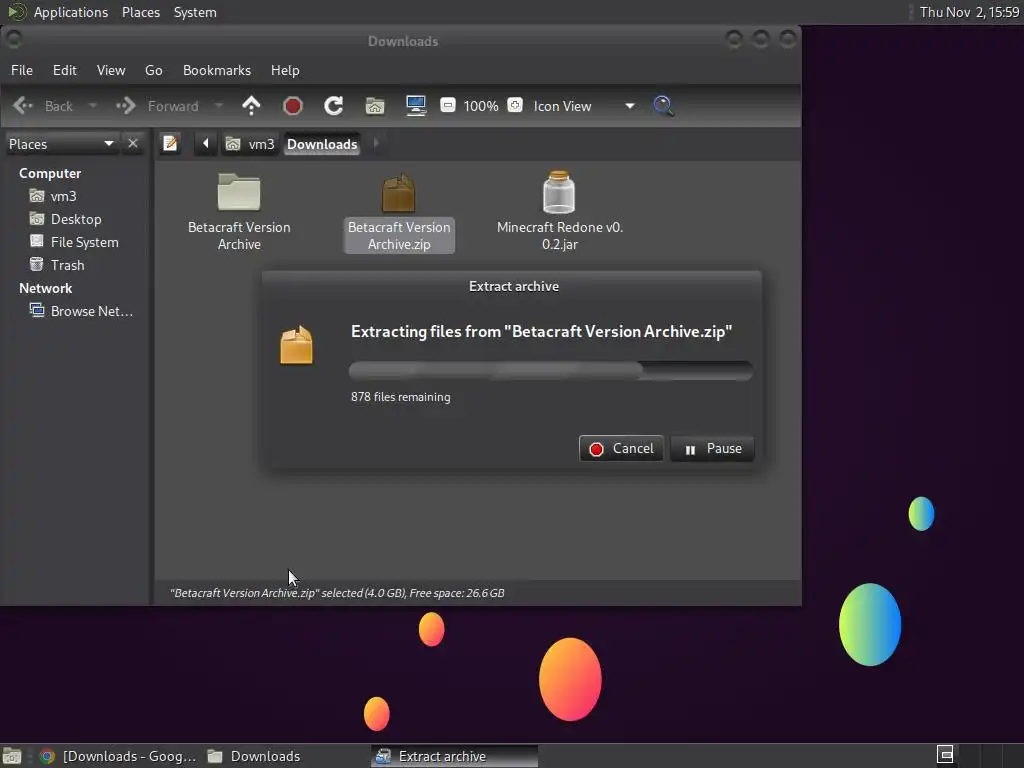Screen dimensions: 1024x768
Task: Open the Places sidebar type dropdown
Action: 61,144
